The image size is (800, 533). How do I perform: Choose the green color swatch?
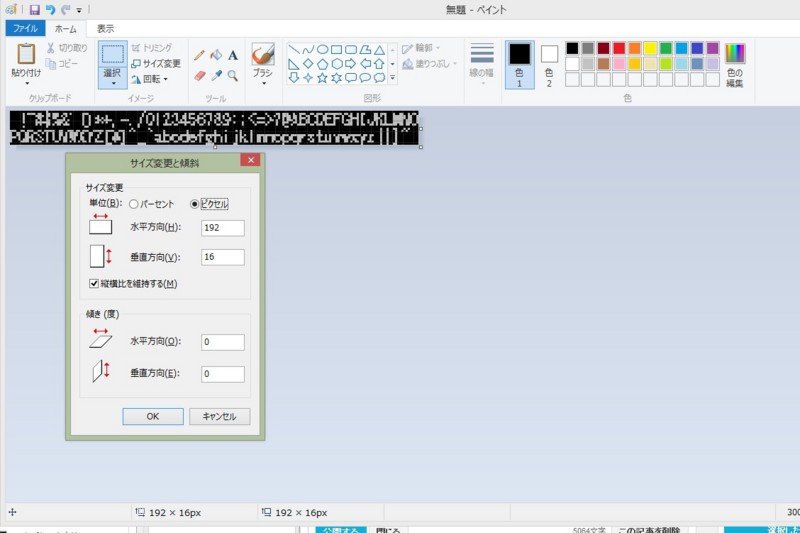(666, 48)
